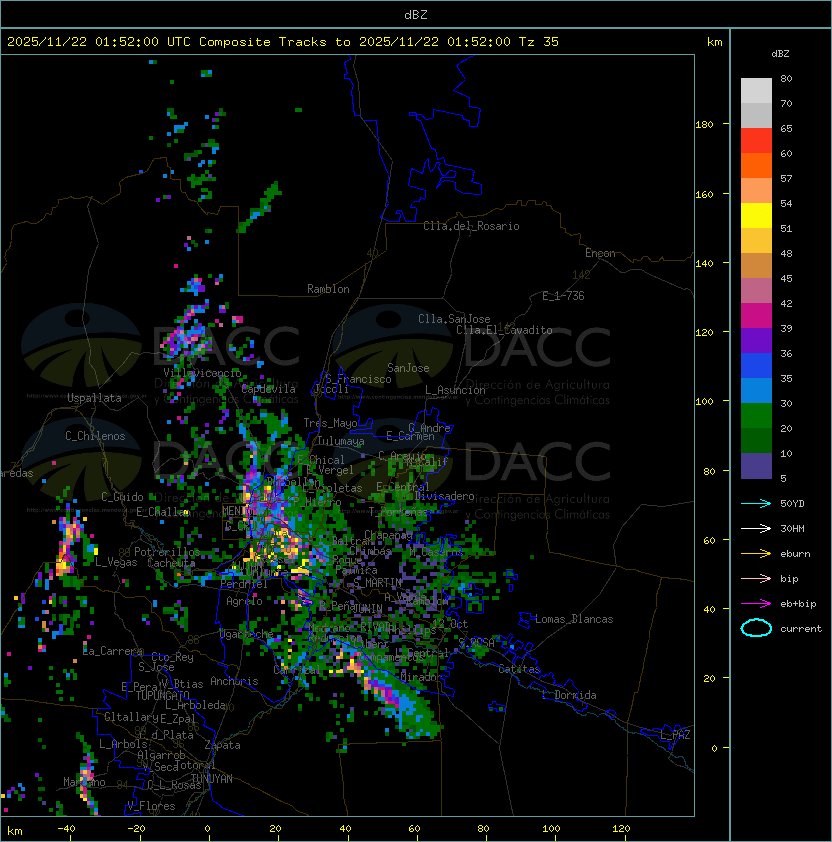Select the bright yellow 51–54 dBZ swatch
Screen dimensions: 832x842
756,215
